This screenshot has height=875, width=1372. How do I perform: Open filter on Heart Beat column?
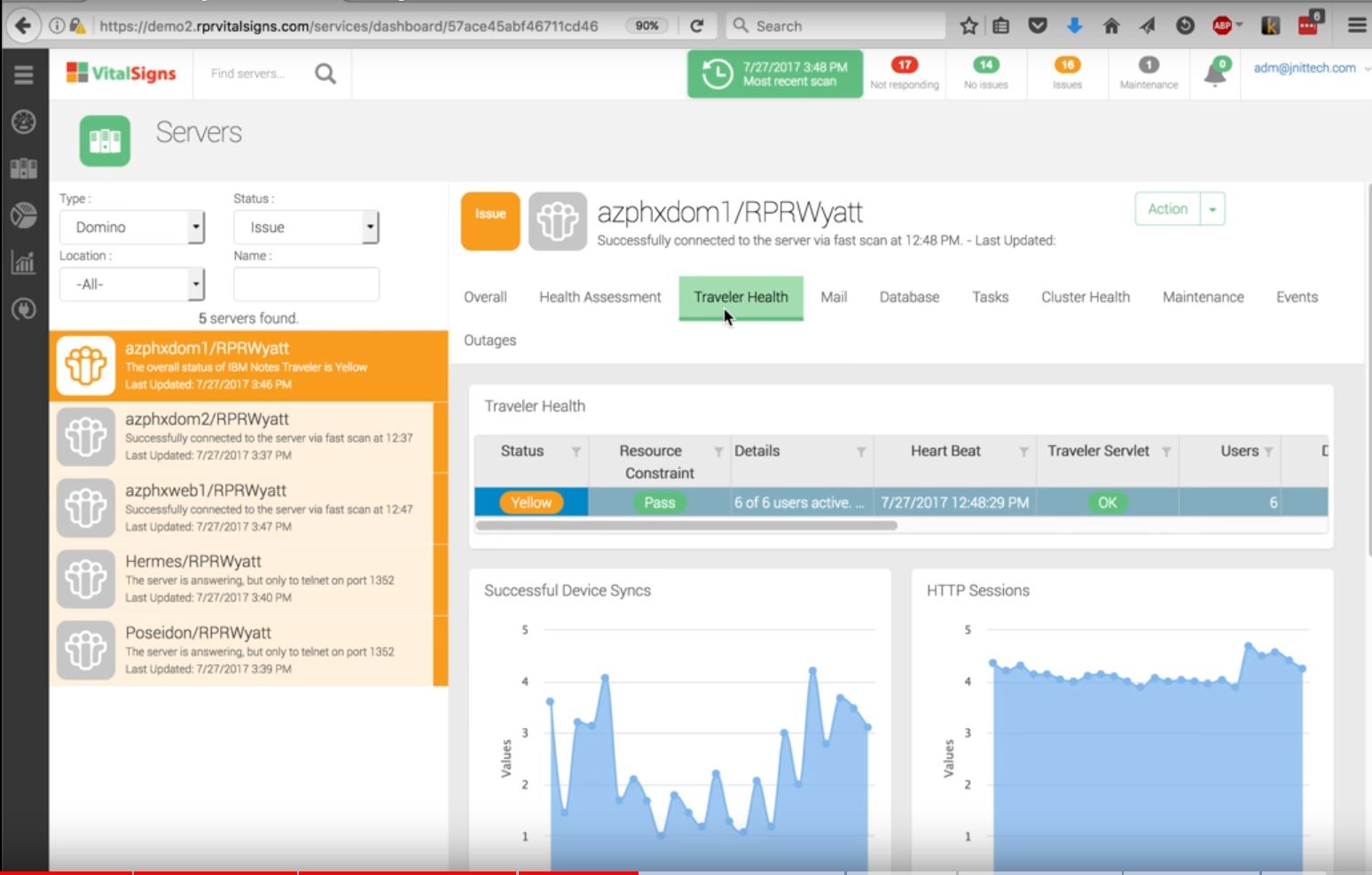click(x=1023, y=452)
